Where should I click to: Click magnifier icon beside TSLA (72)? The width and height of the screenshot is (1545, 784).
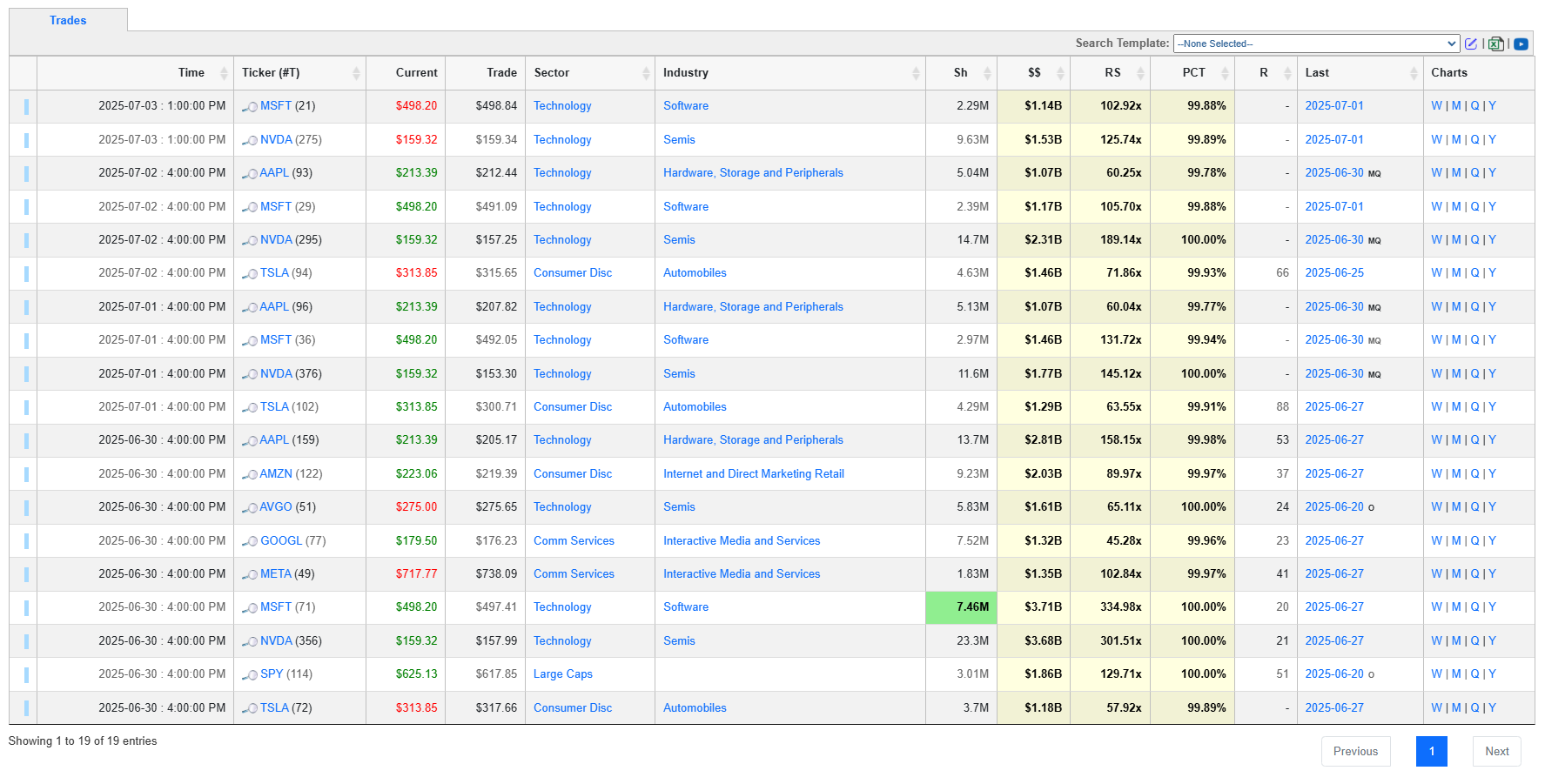click(250, 708)
